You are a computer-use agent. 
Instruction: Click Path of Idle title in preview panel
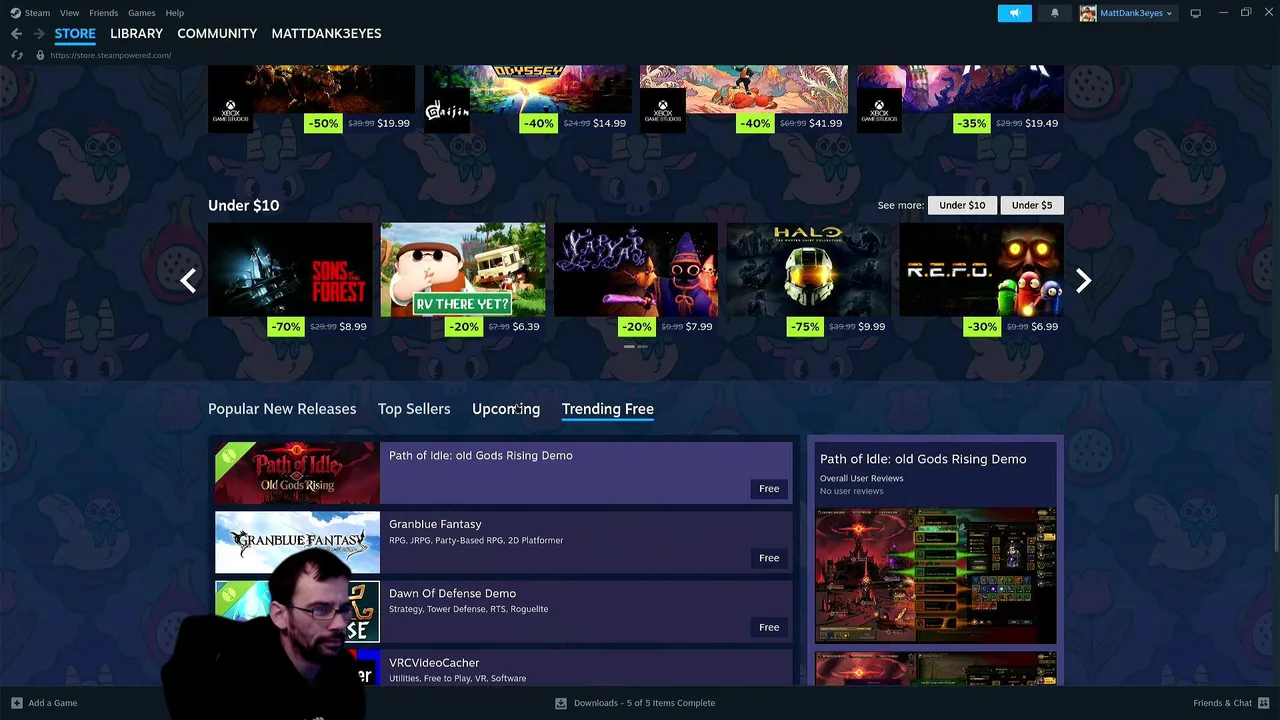923,459
